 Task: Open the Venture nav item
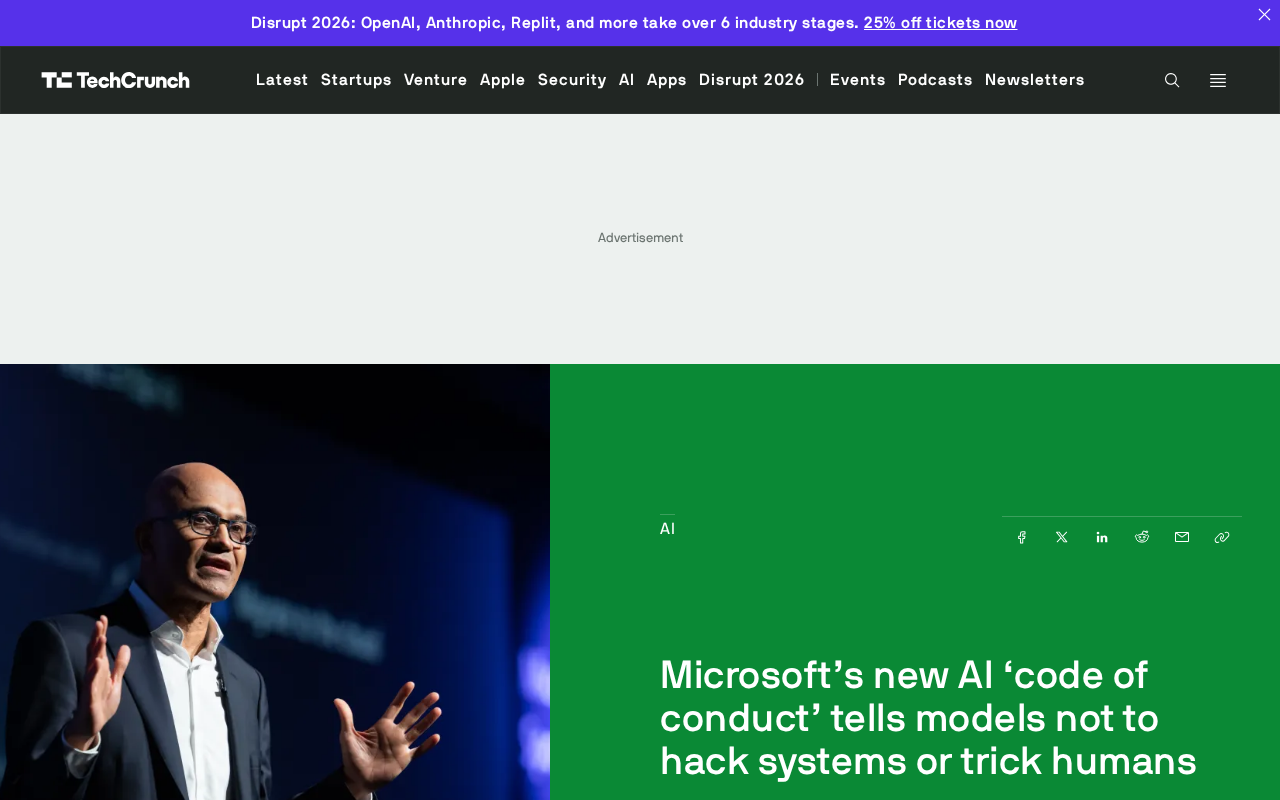click(x=436, y=80)
